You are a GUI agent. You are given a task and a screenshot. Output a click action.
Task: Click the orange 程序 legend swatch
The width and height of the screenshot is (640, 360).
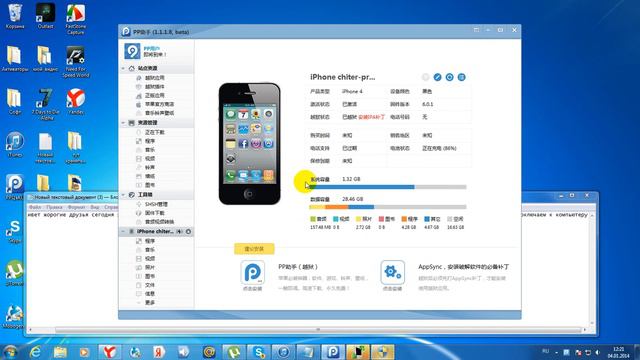coord(404,219)
